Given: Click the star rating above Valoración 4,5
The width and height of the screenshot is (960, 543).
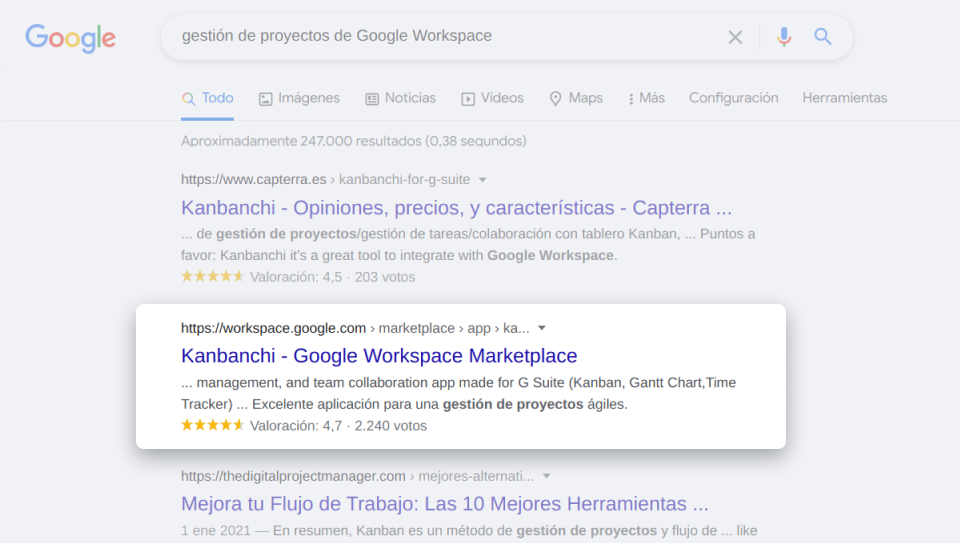Looking at the screenshot, I should click(x=212, y=276).
